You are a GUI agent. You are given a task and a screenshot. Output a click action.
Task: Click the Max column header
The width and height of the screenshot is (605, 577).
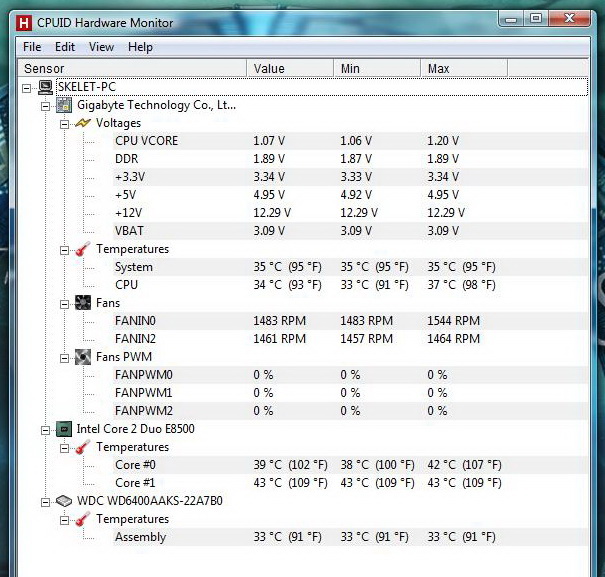tap(464, 69)
